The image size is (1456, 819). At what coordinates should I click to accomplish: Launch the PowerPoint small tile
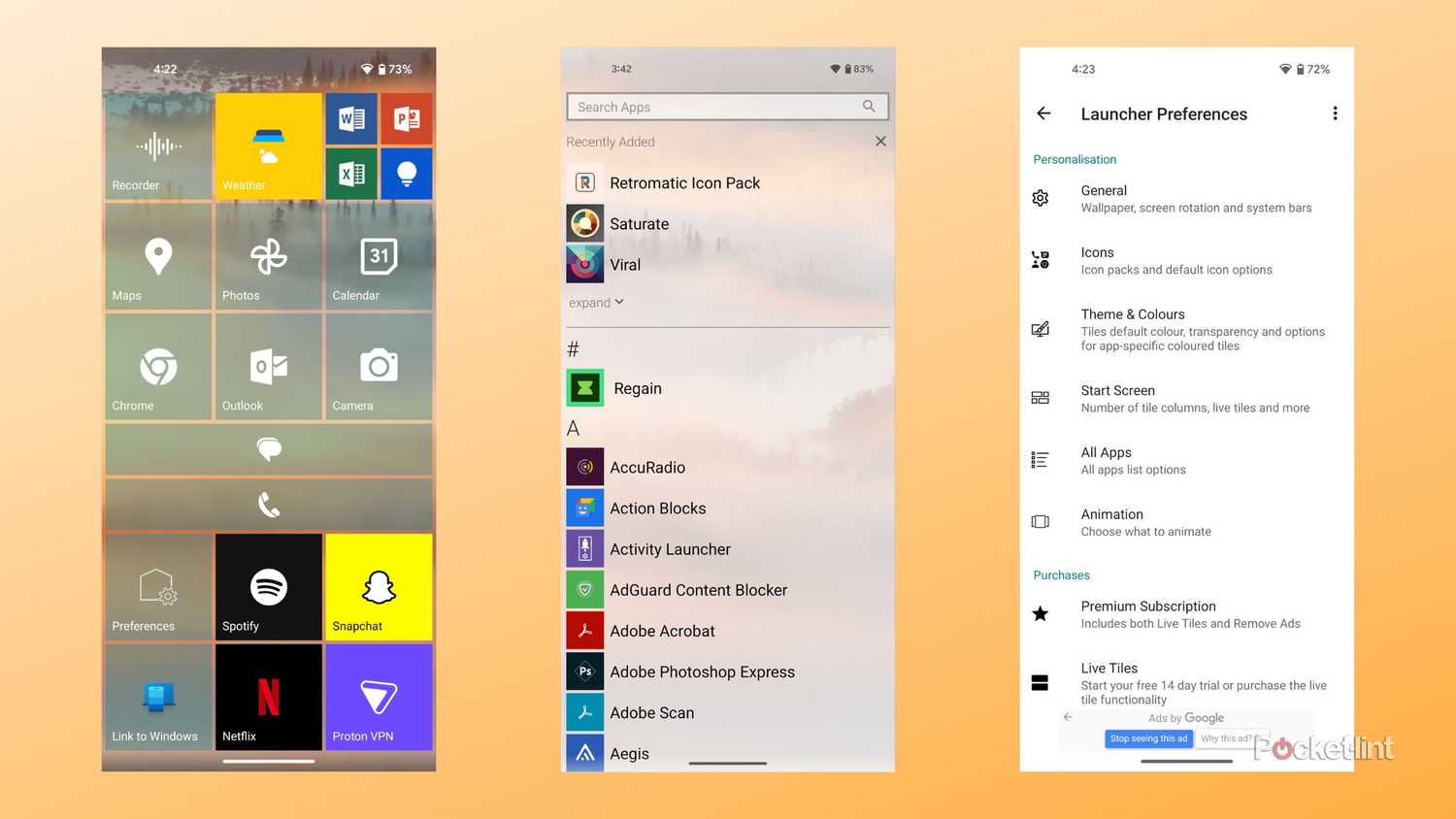pyautogui.click(x=407, y=119)
